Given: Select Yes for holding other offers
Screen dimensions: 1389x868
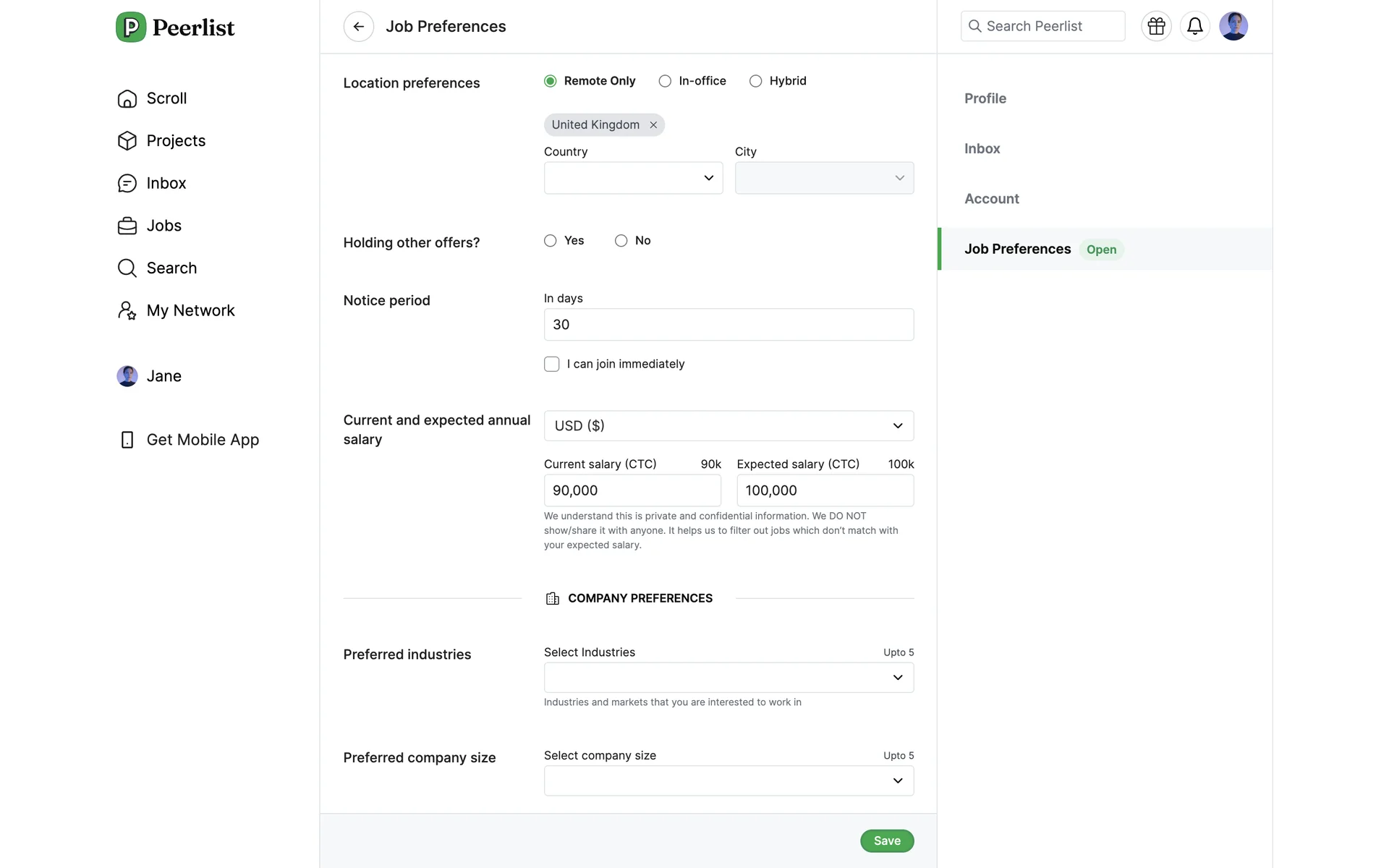Looking at the screenshot, I should point(551,241).
